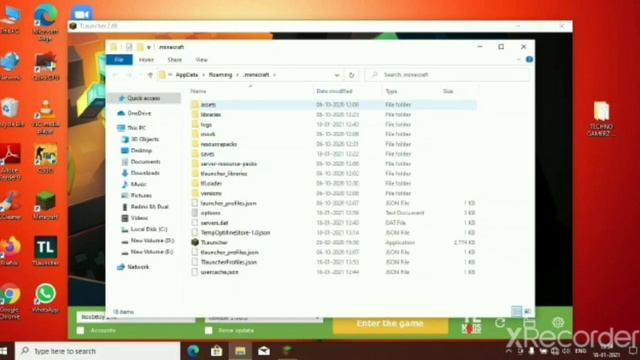Open Downloads in navigation pane
This screenshot has height=360, width=640.
click(x=145, y=173)
